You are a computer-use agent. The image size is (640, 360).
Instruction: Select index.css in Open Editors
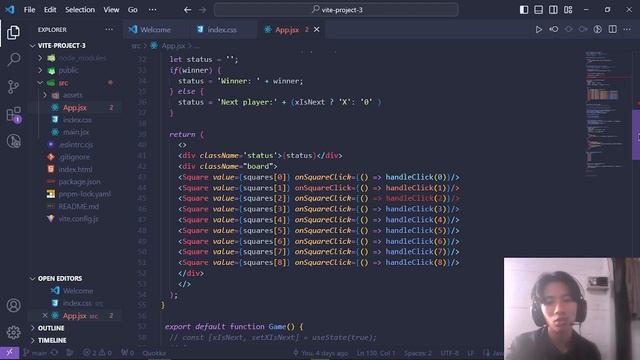click(77, 303)
